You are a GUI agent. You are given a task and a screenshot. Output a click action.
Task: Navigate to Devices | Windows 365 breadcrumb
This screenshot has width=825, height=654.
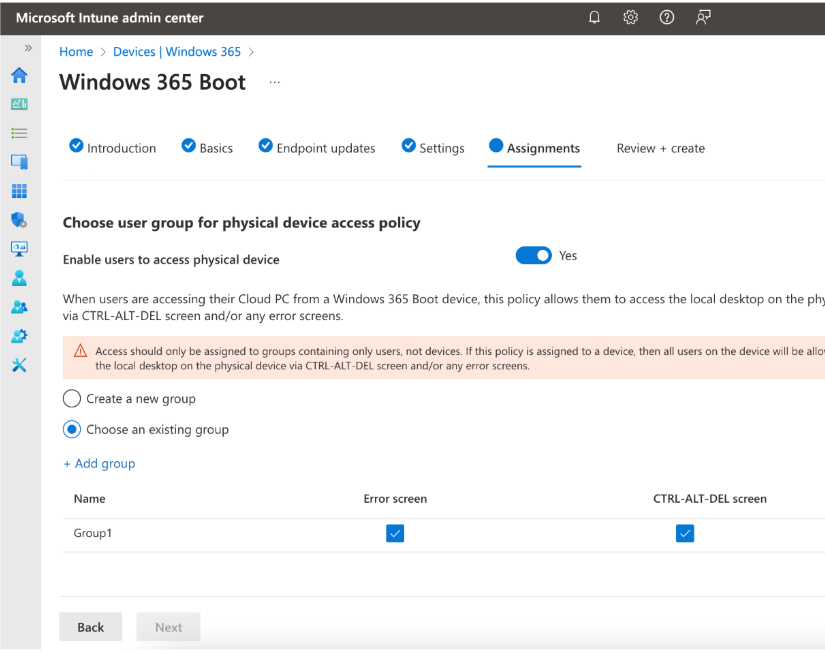pyautogui.click(x=177, y=52)
